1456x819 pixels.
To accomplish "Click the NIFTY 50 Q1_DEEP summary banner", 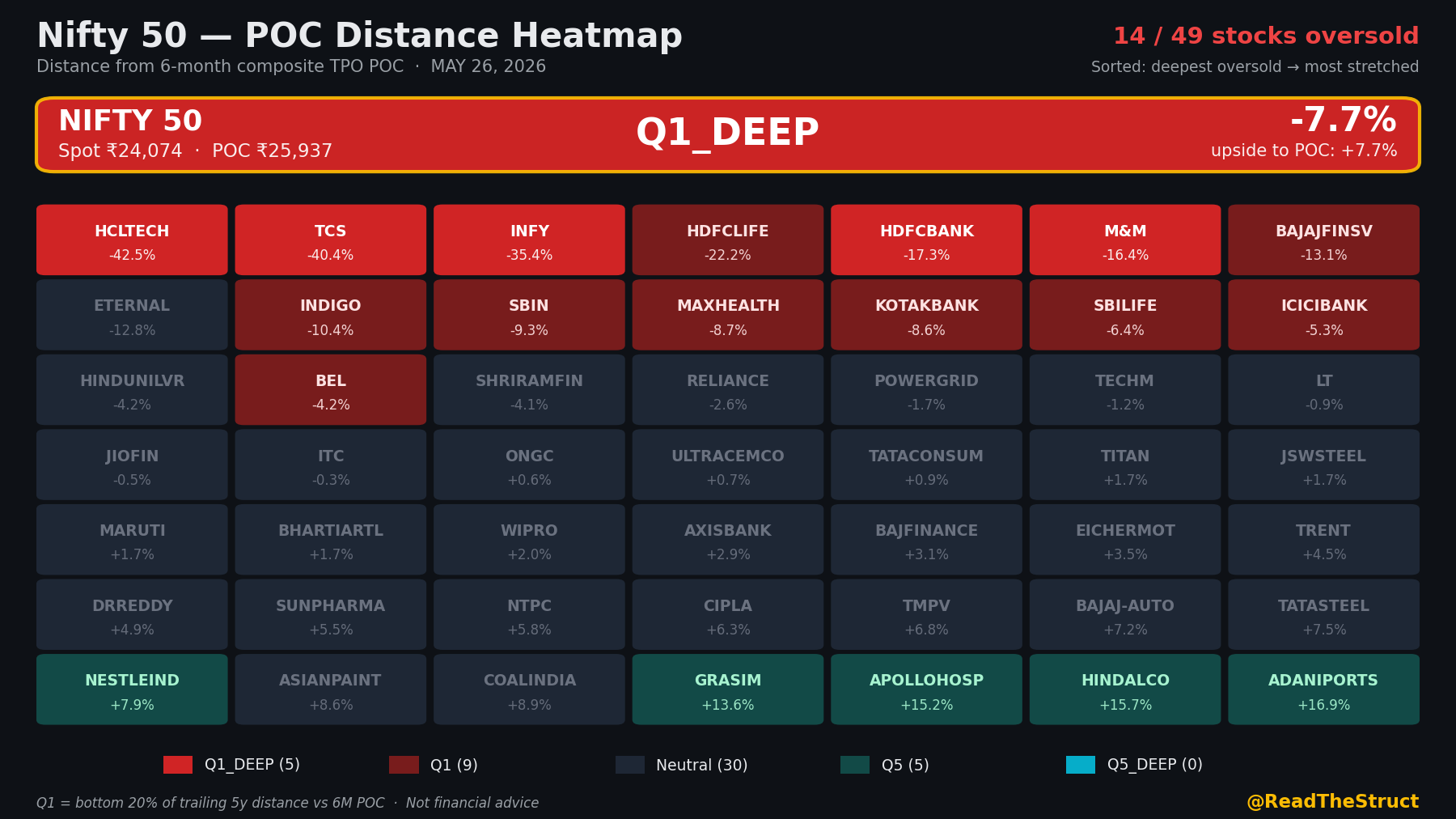I will [x=728, y=135].
